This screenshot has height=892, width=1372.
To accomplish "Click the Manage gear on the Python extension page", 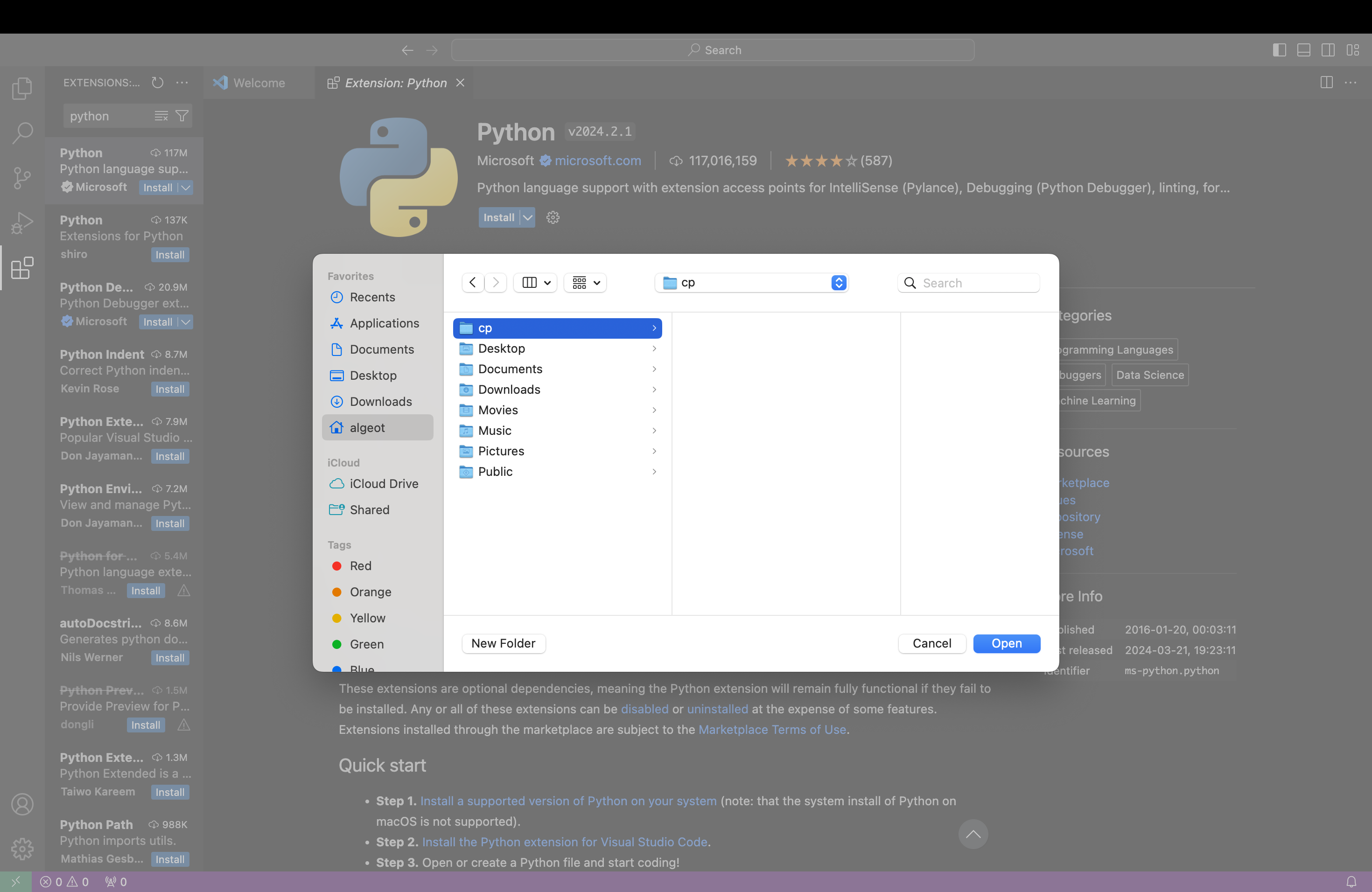I will [552, 217].
